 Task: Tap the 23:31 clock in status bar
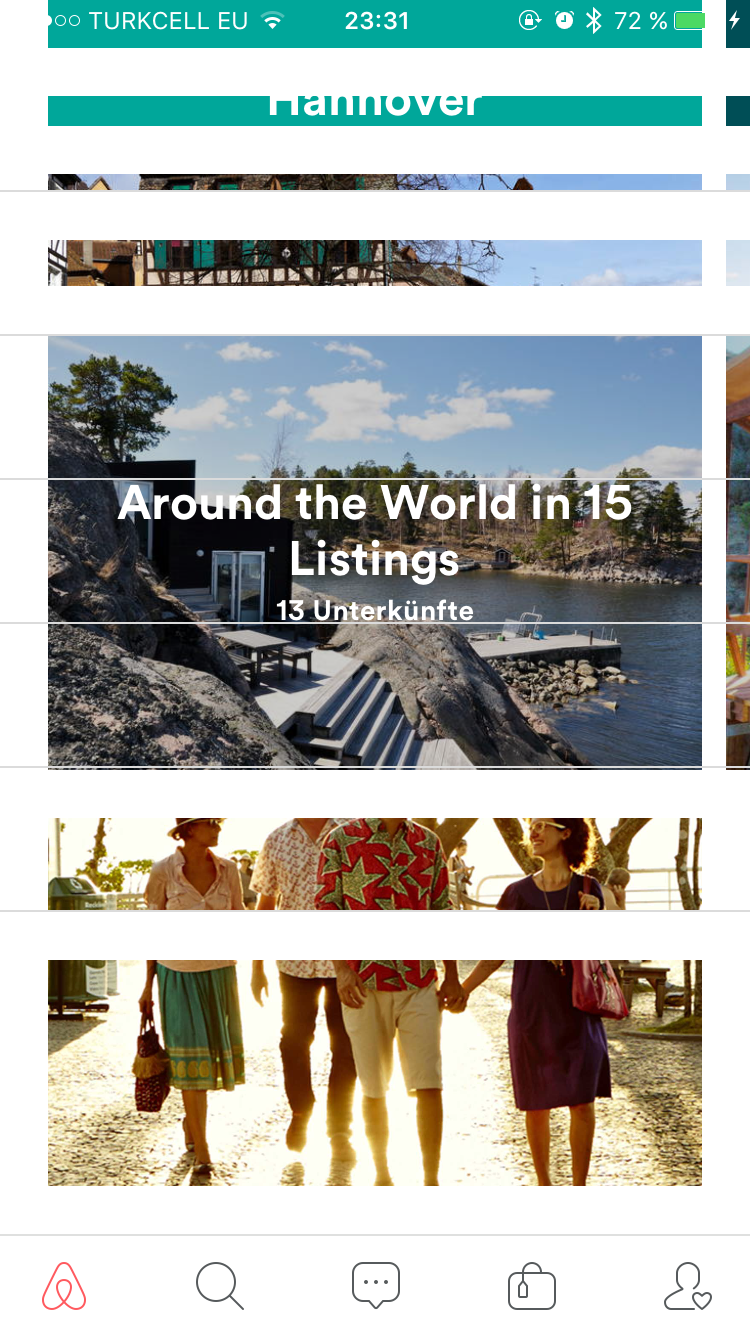[376, 20]
